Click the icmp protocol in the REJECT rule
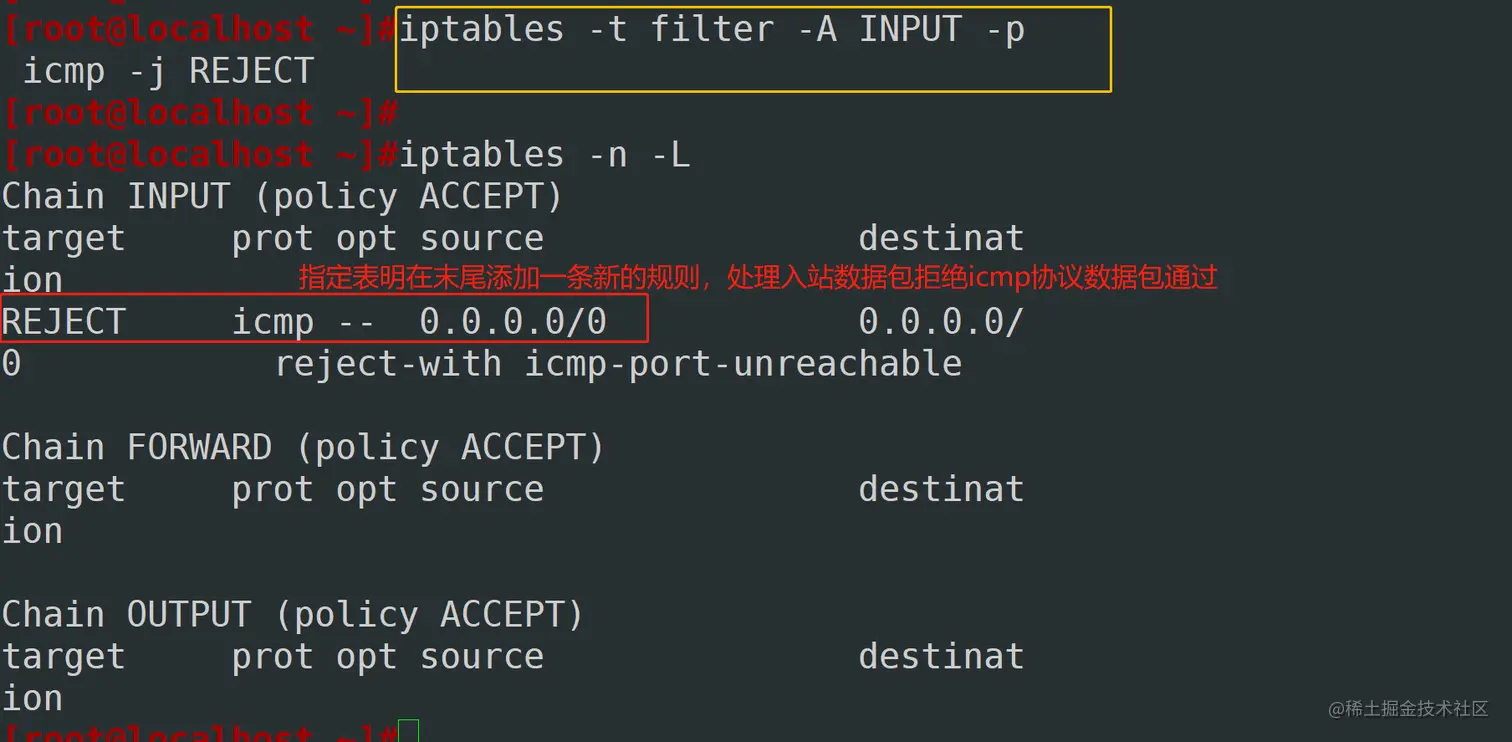Viewport: 1512px width, 742px height. (x=273, y=322)
